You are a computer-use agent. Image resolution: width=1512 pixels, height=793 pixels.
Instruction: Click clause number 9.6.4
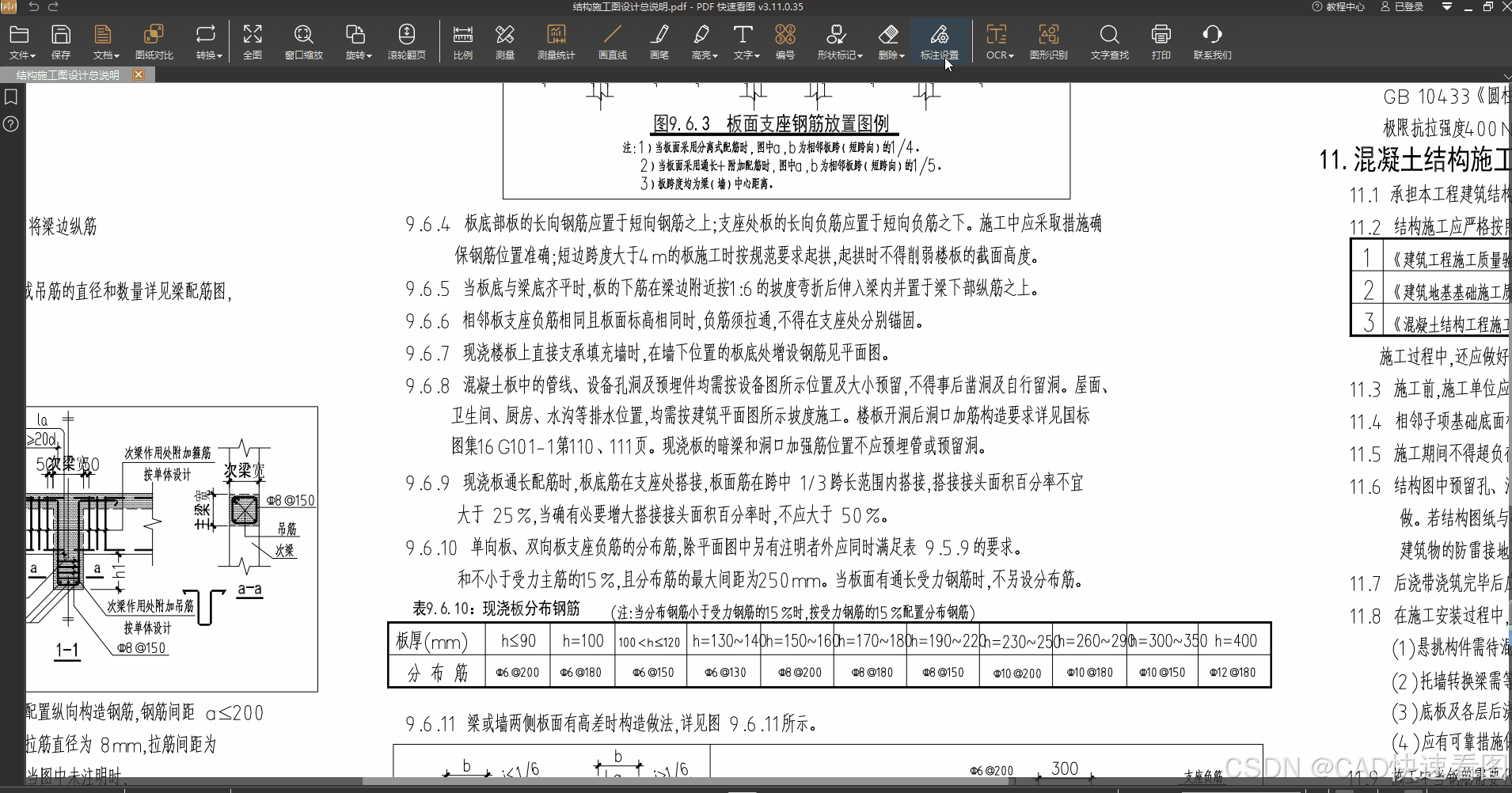pyautogui.click(x=427, y=225)
